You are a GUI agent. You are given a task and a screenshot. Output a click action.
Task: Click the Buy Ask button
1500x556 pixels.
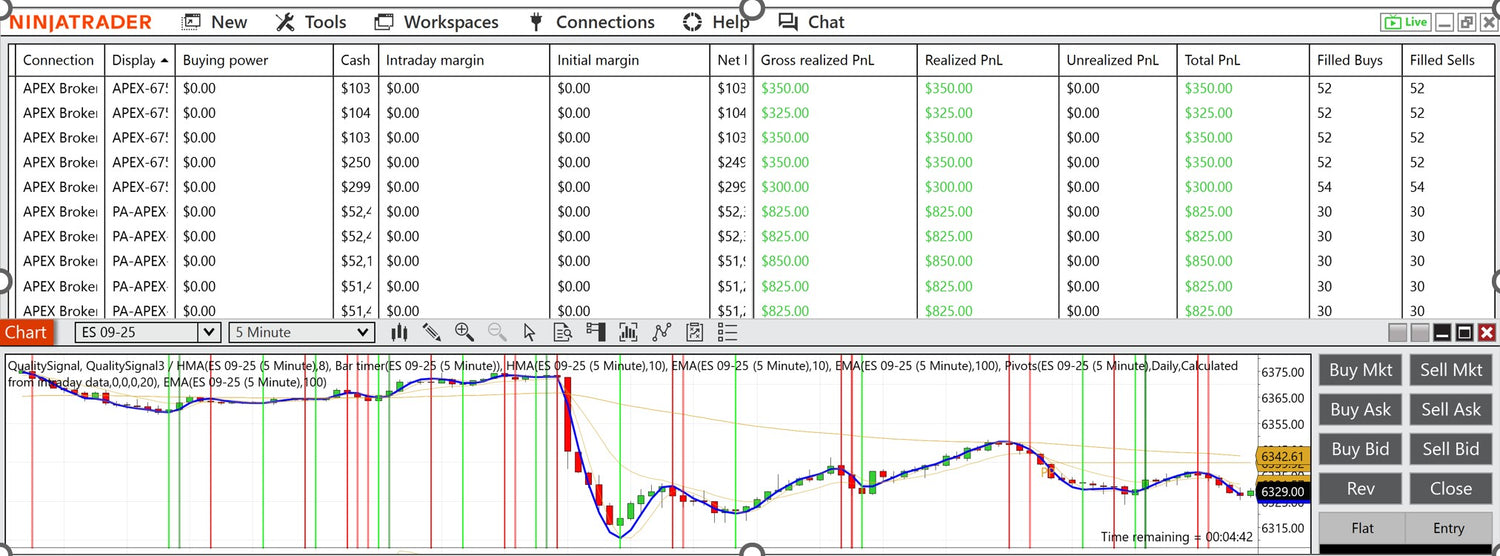1360,410
